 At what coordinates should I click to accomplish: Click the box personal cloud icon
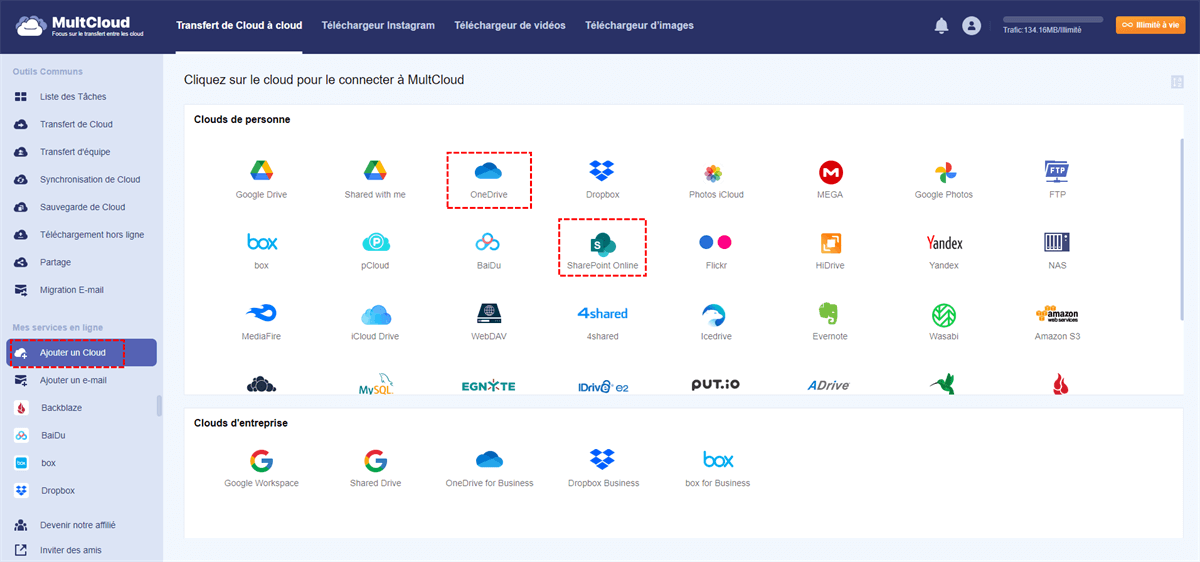pos(261,242)
